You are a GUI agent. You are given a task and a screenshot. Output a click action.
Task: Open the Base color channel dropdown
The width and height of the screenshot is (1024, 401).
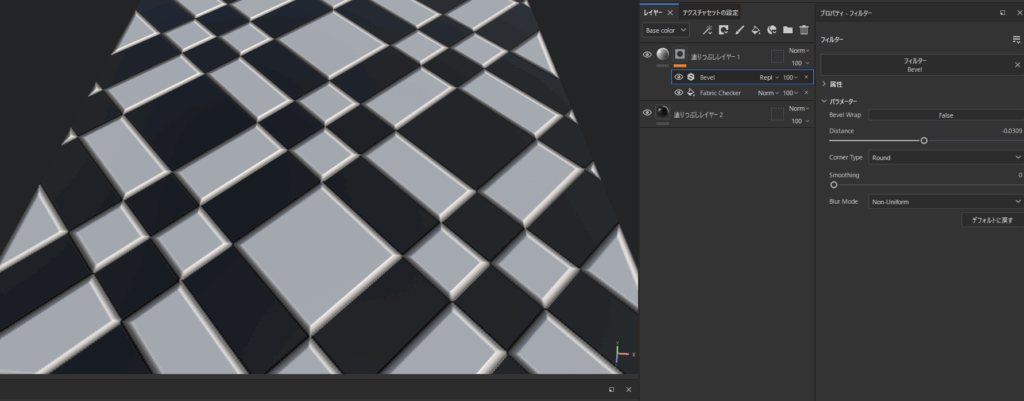(x=666, y=30)
